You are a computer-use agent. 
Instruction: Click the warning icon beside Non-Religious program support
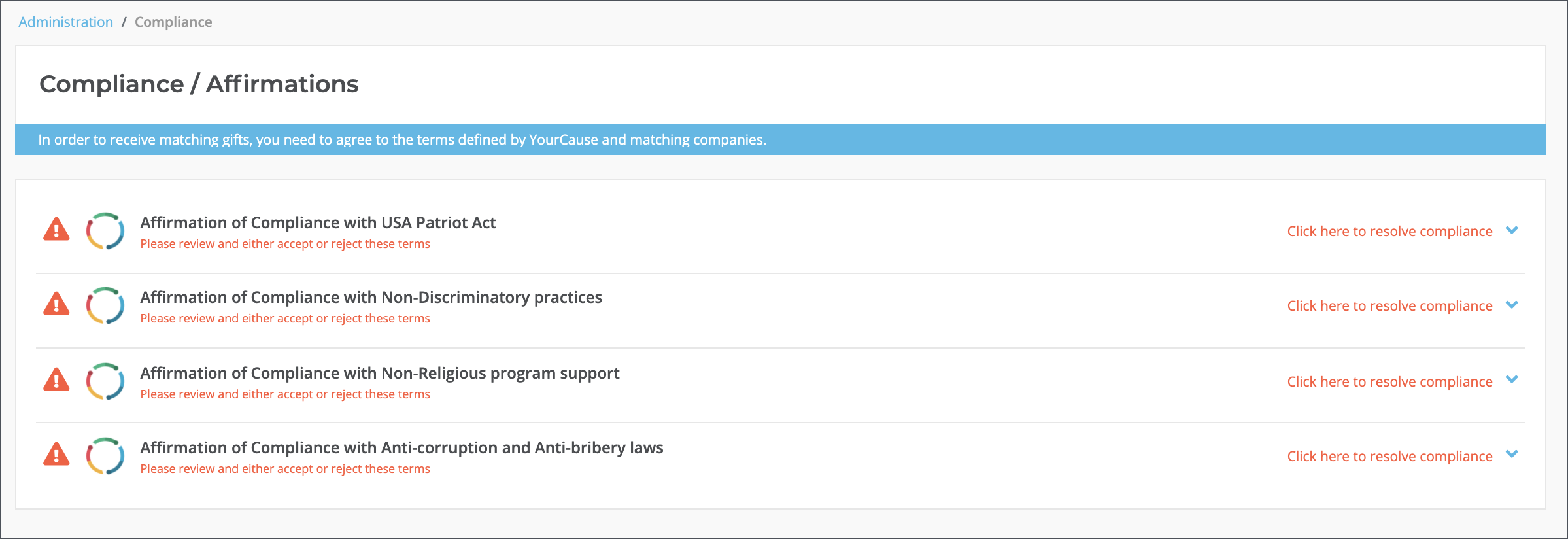tap(56, 379)
